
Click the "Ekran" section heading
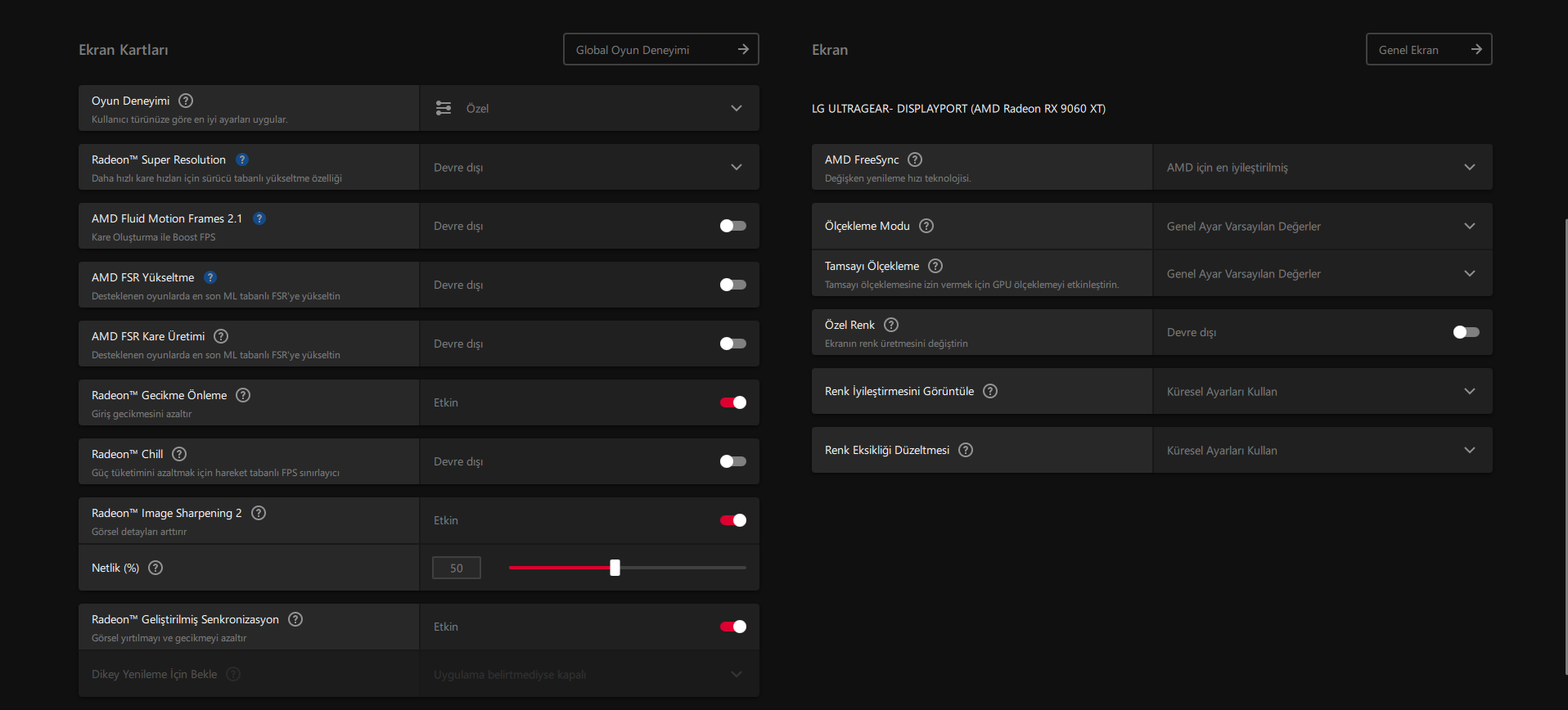[830, 50]
